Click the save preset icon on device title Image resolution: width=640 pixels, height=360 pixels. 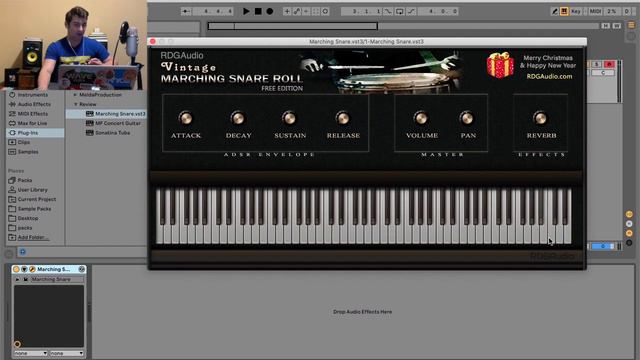(82, 269)
